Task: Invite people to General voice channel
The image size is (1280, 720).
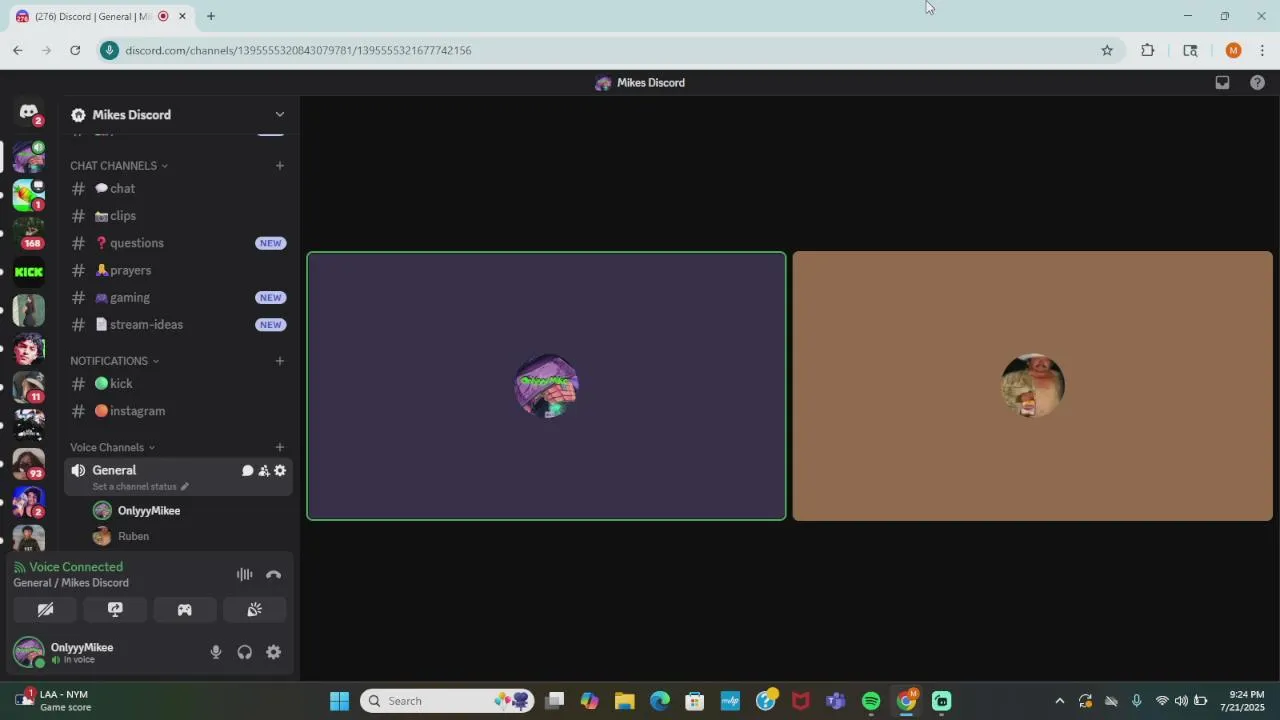Action: pos(264,471)
